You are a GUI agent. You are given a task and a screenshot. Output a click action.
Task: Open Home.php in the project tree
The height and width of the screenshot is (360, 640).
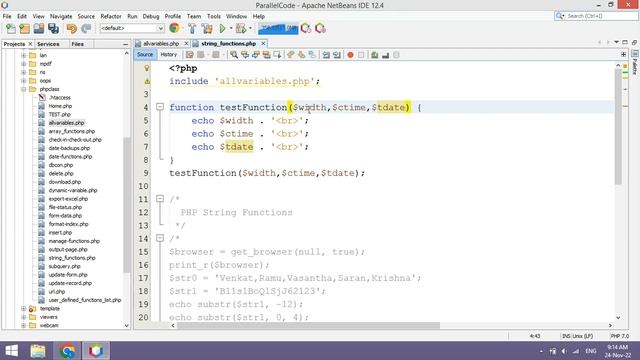pos(60,106)
